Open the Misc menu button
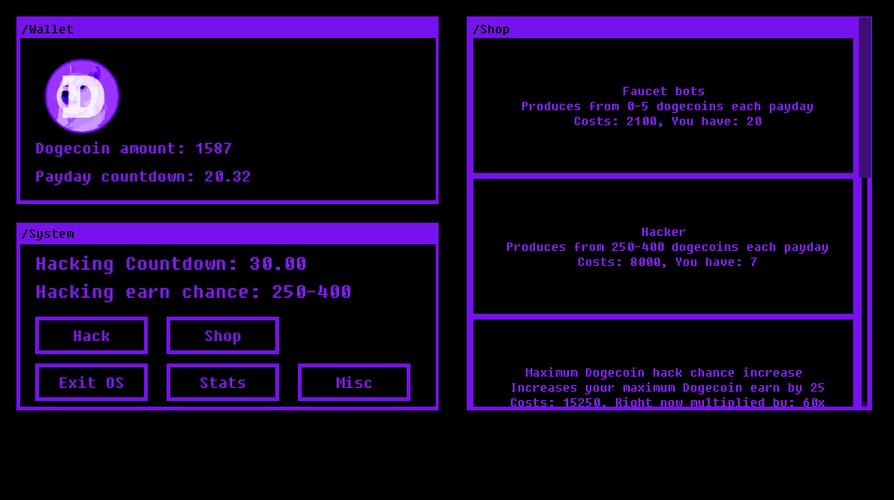The height and width of the screenshot is (500, 894). pyautogui.click(x=353, y=382)
